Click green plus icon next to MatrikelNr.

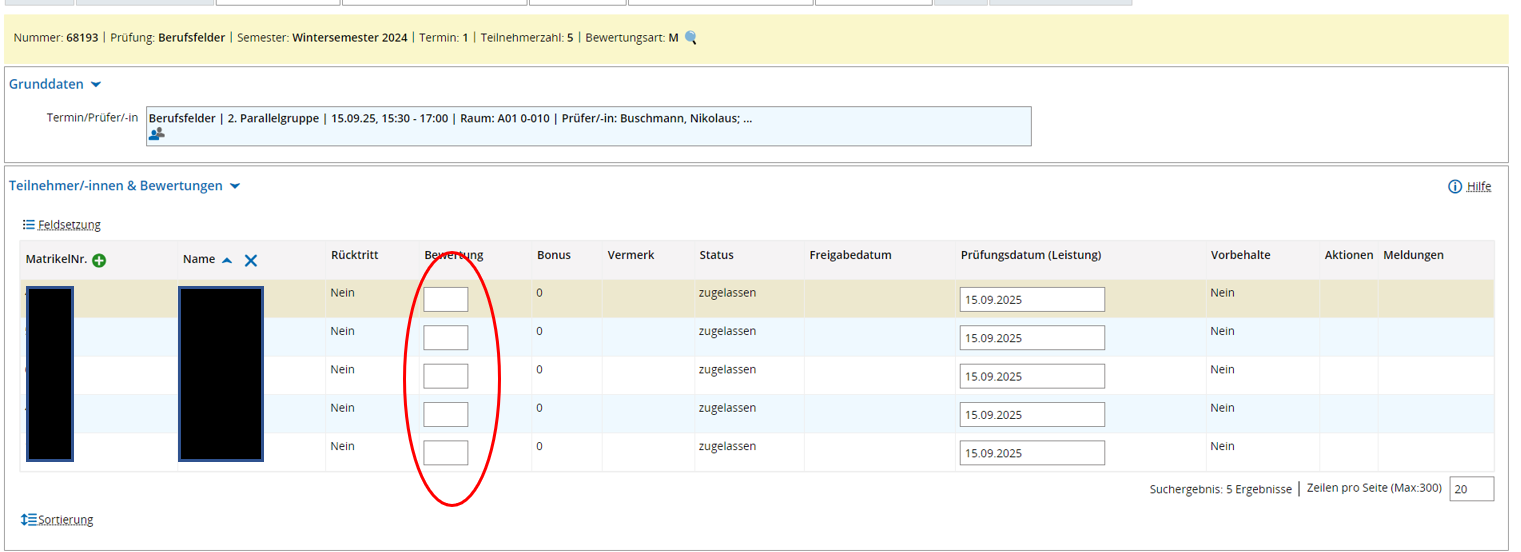click(99, 261)
